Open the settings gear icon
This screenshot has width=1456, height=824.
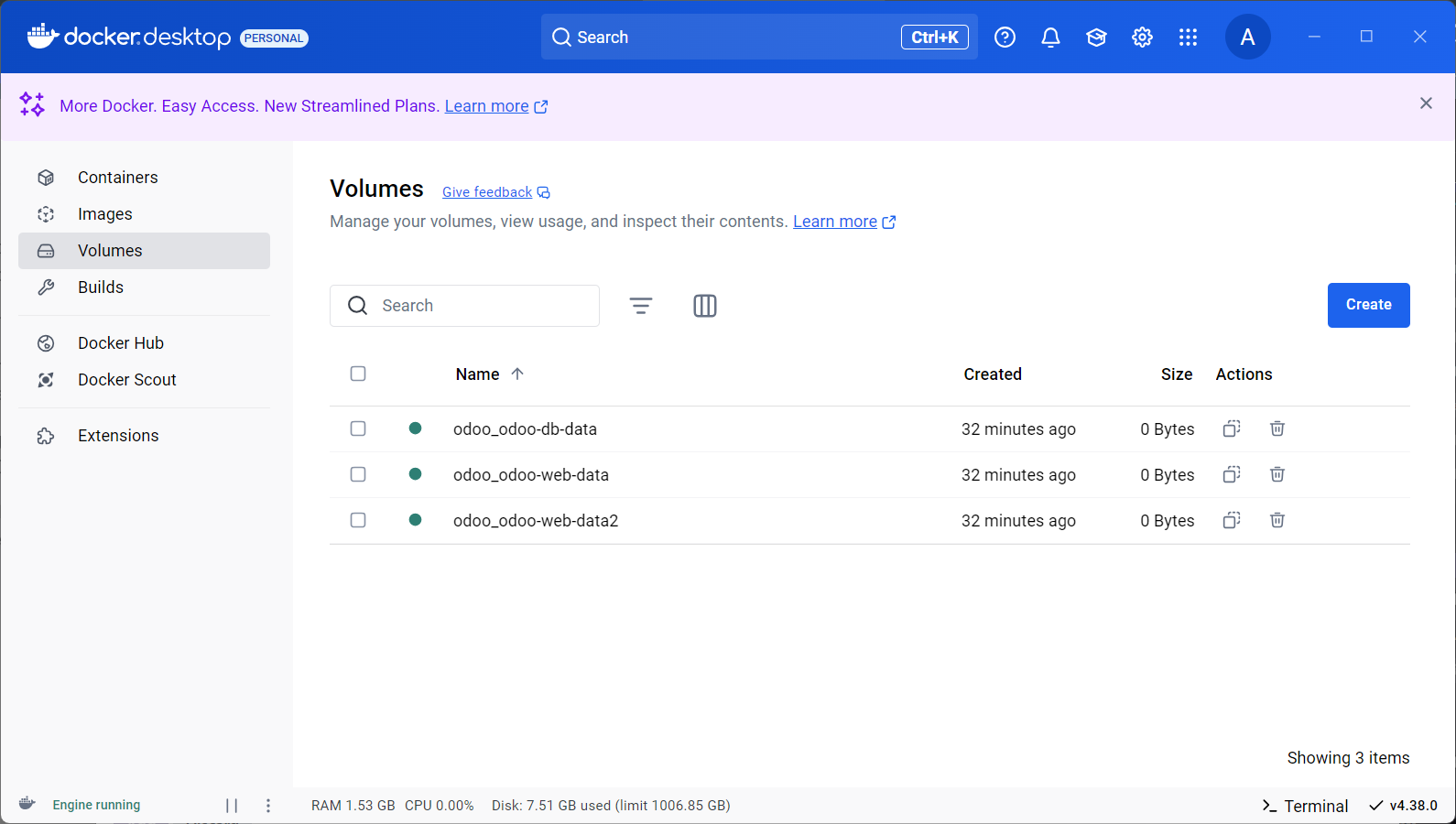(x=1142, y=38)
